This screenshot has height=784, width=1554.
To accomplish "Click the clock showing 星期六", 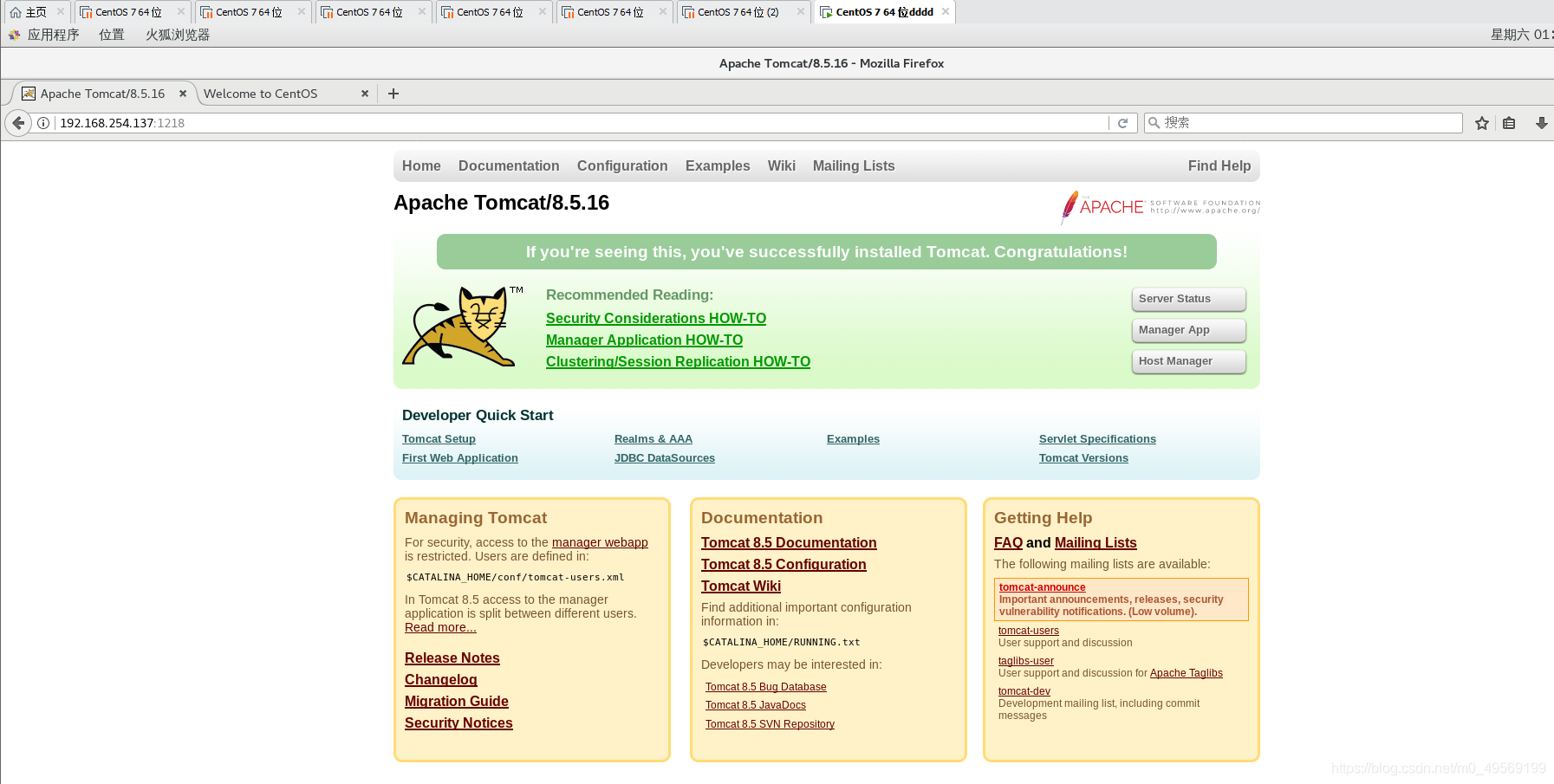I will (x=1521, y=35).
